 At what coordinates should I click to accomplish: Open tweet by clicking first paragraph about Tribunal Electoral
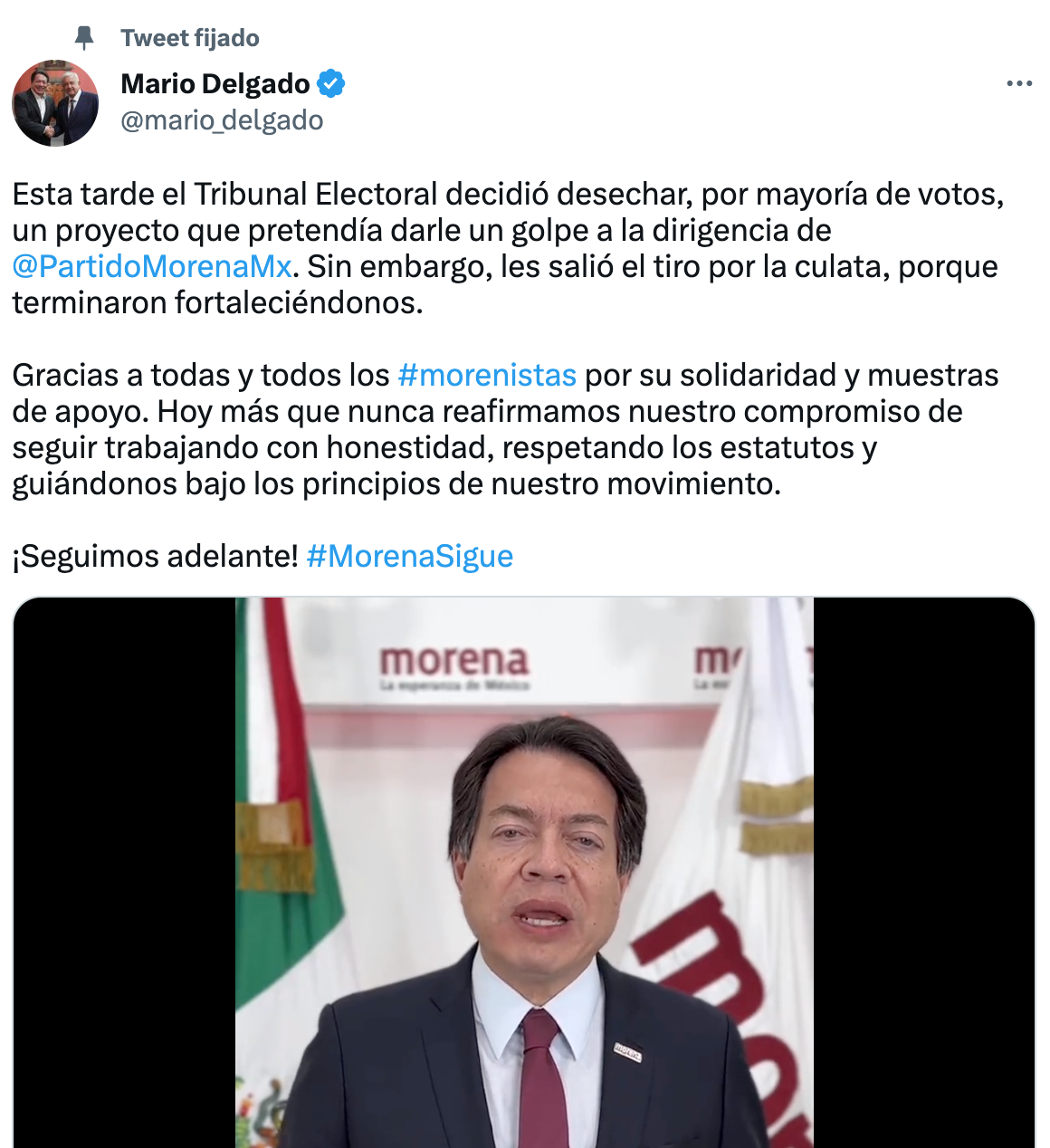point(508,248)
